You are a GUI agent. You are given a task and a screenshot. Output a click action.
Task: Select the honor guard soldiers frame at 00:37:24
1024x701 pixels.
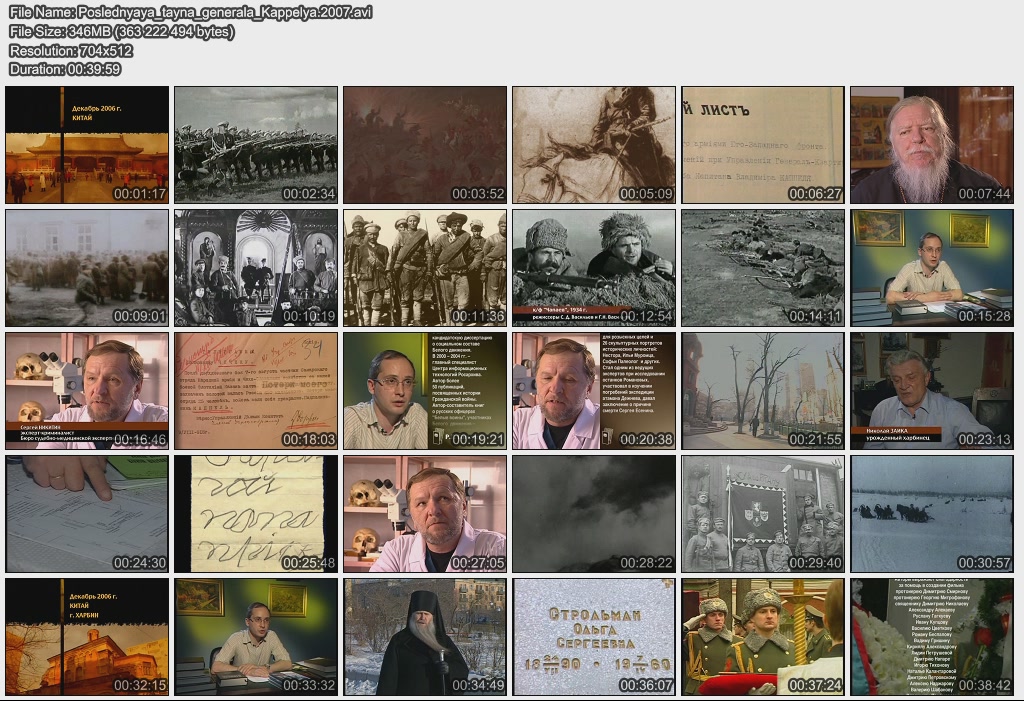click(x=763, y=637)
